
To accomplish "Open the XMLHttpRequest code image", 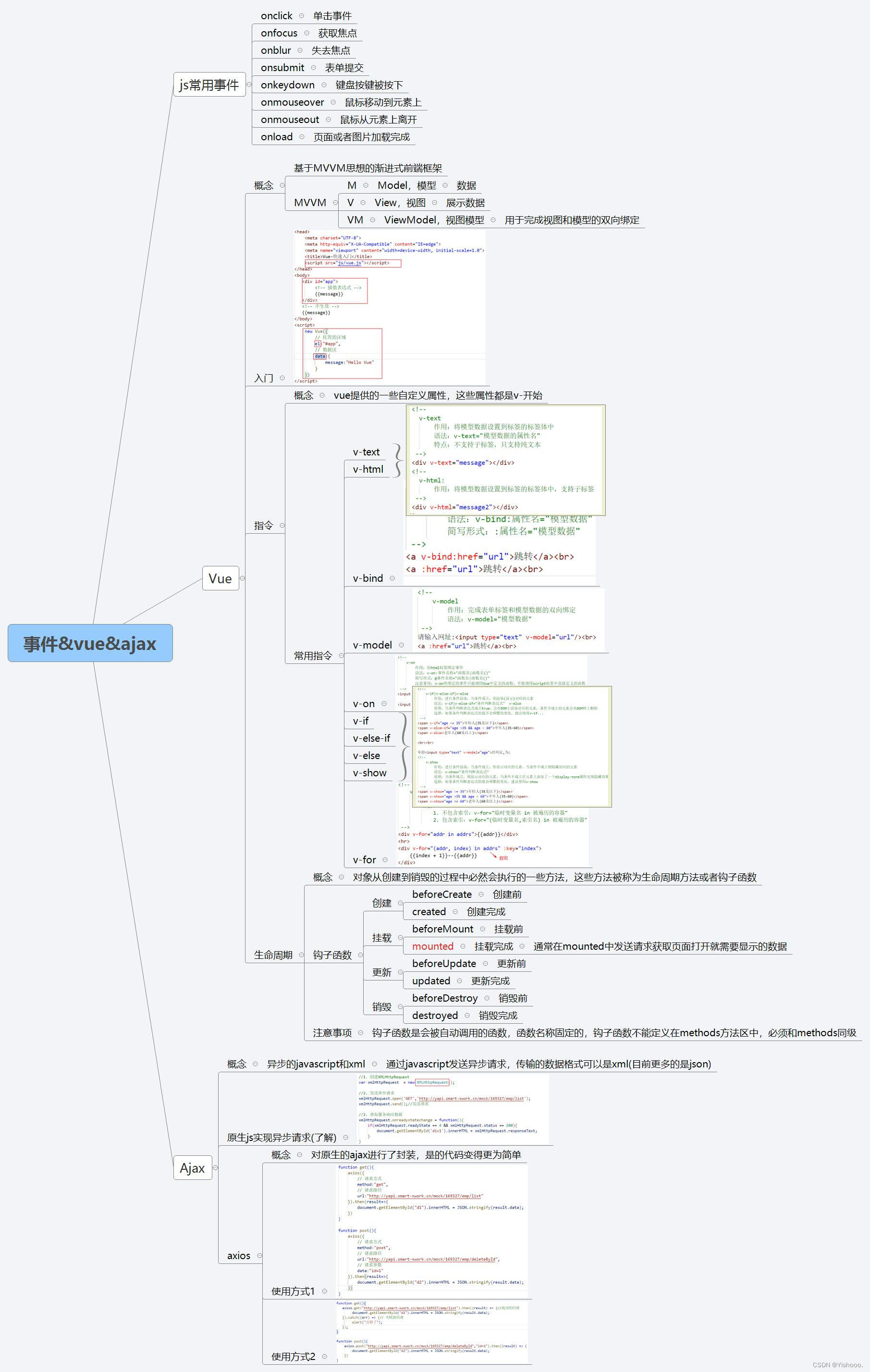I will tap(453, 1109).
